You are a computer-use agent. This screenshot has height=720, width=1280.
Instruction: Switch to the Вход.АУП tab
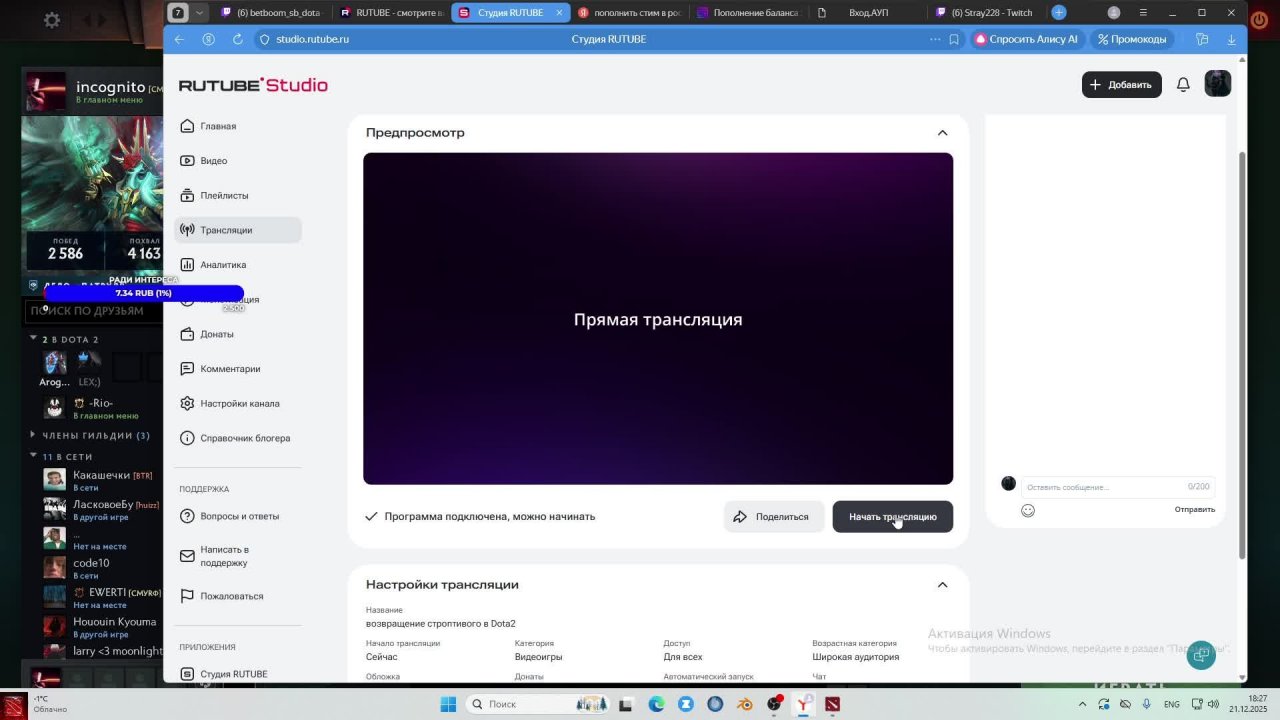click(x=868, y=13)
